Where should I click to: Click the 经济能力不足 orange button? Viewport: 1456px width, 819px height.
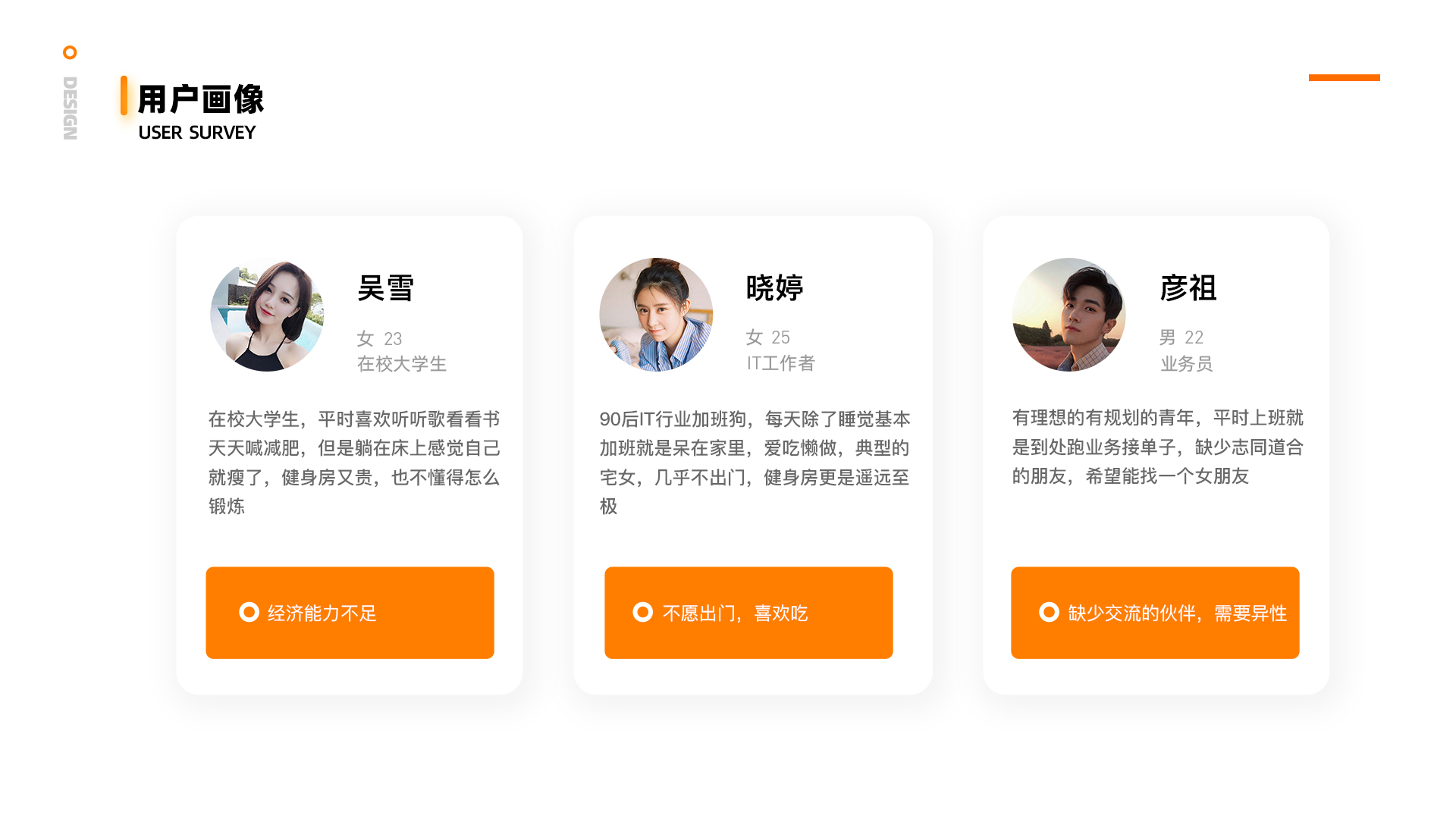coord(350,613)
